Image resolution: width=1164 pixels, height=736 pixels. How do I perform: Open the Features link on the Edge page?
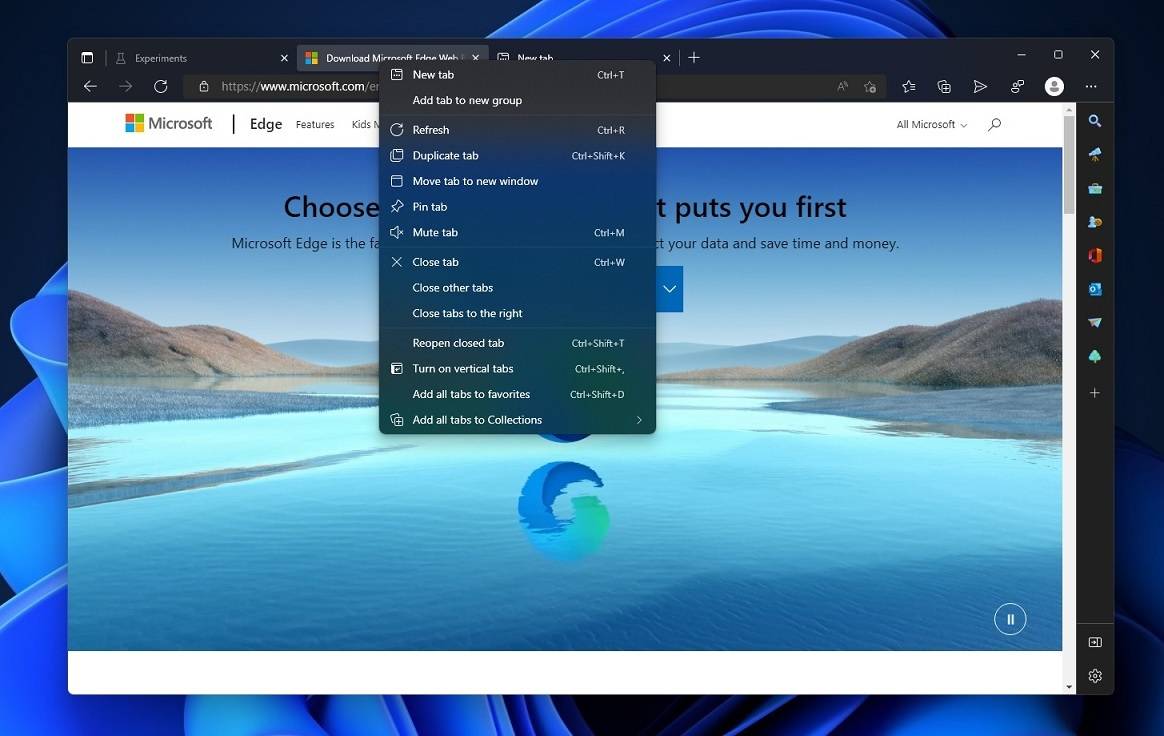coord(315,124)
